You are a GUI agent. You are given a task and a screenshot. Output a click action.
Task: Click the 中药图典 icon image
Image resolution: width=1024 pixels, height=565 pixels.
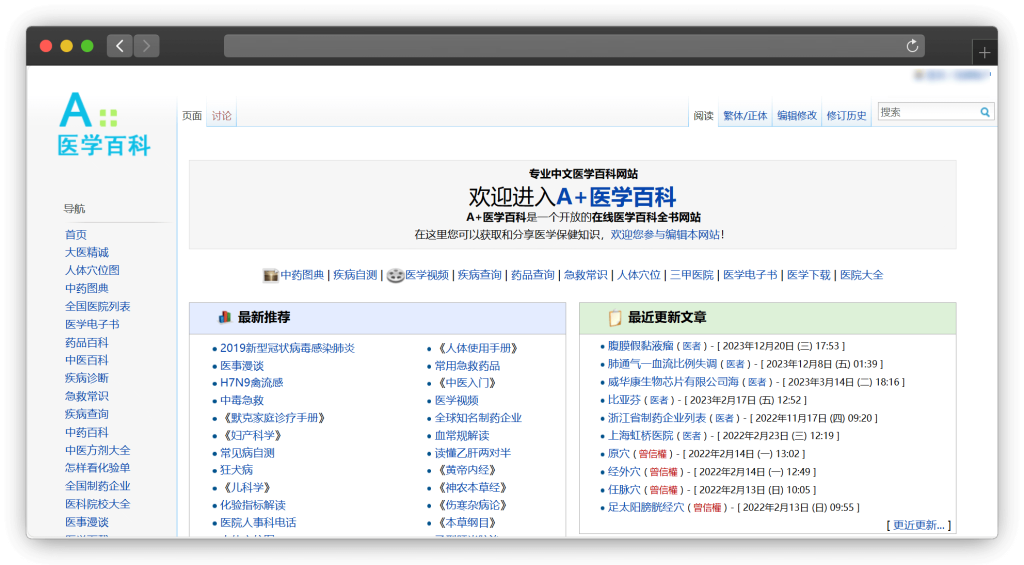[270, 275]
